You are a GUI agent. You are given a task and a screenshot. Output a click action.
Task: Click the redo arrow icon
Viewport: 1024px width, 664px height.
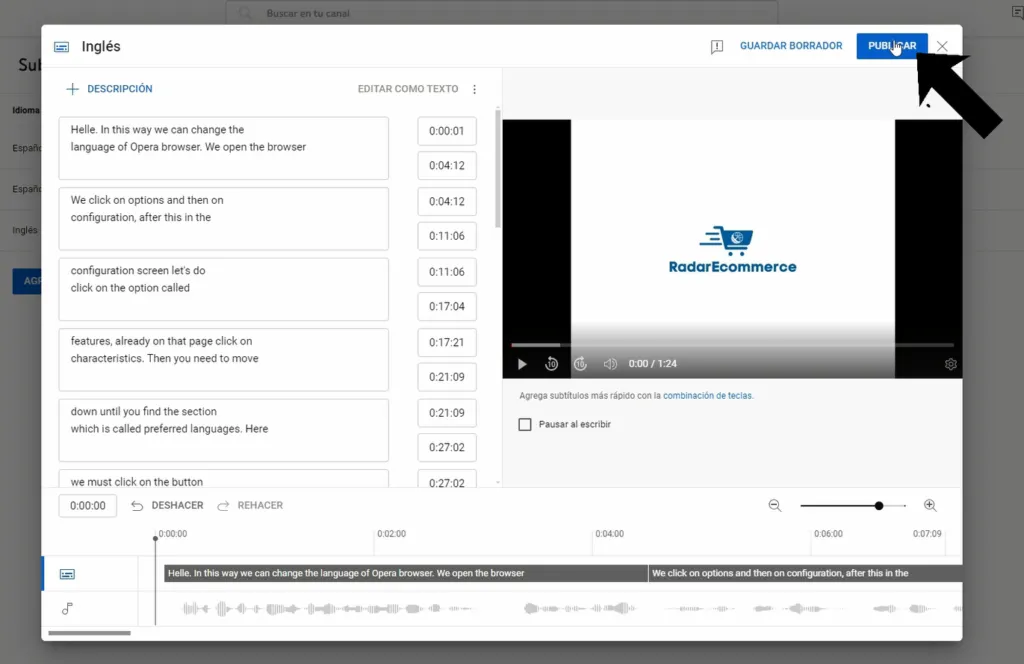pyautogui.click(x=223, y=506)
